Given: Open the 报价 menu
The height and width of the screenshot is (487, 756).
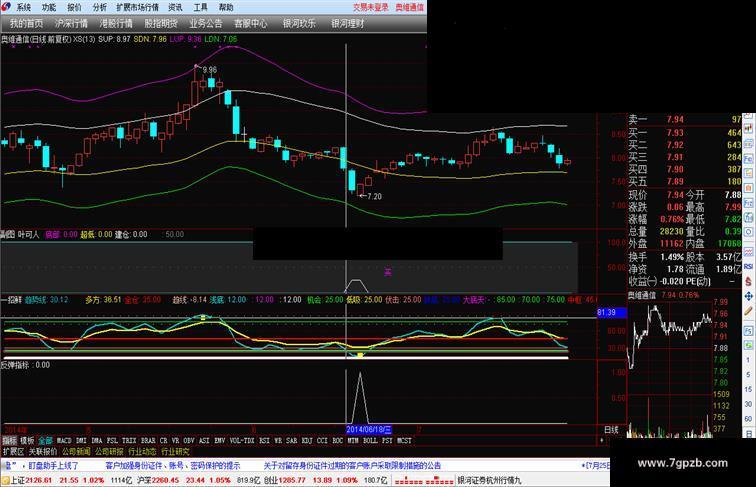Looking at the screenshot, I should click(74, 7).
